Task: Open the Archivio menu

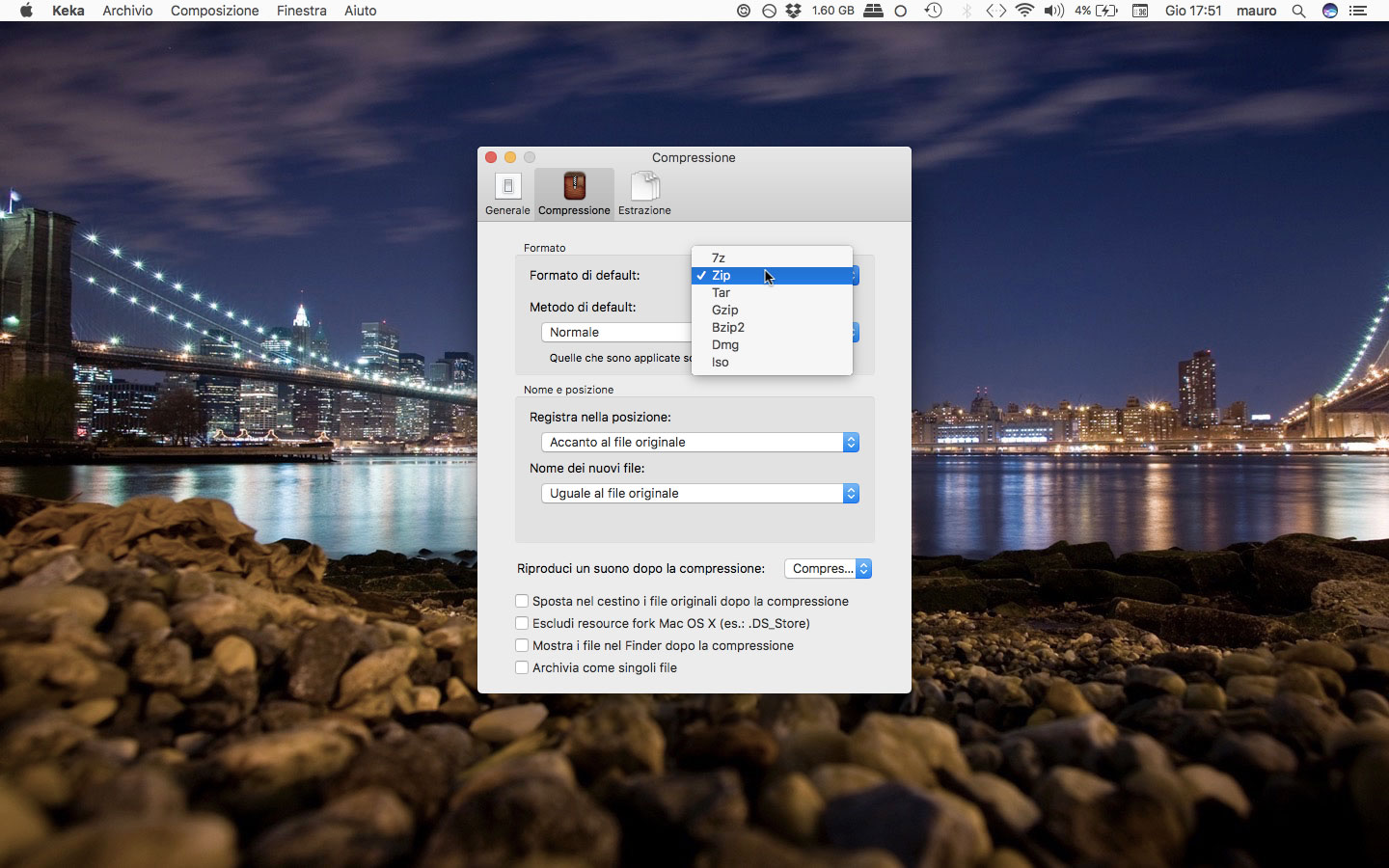Action: coord(127,11)
